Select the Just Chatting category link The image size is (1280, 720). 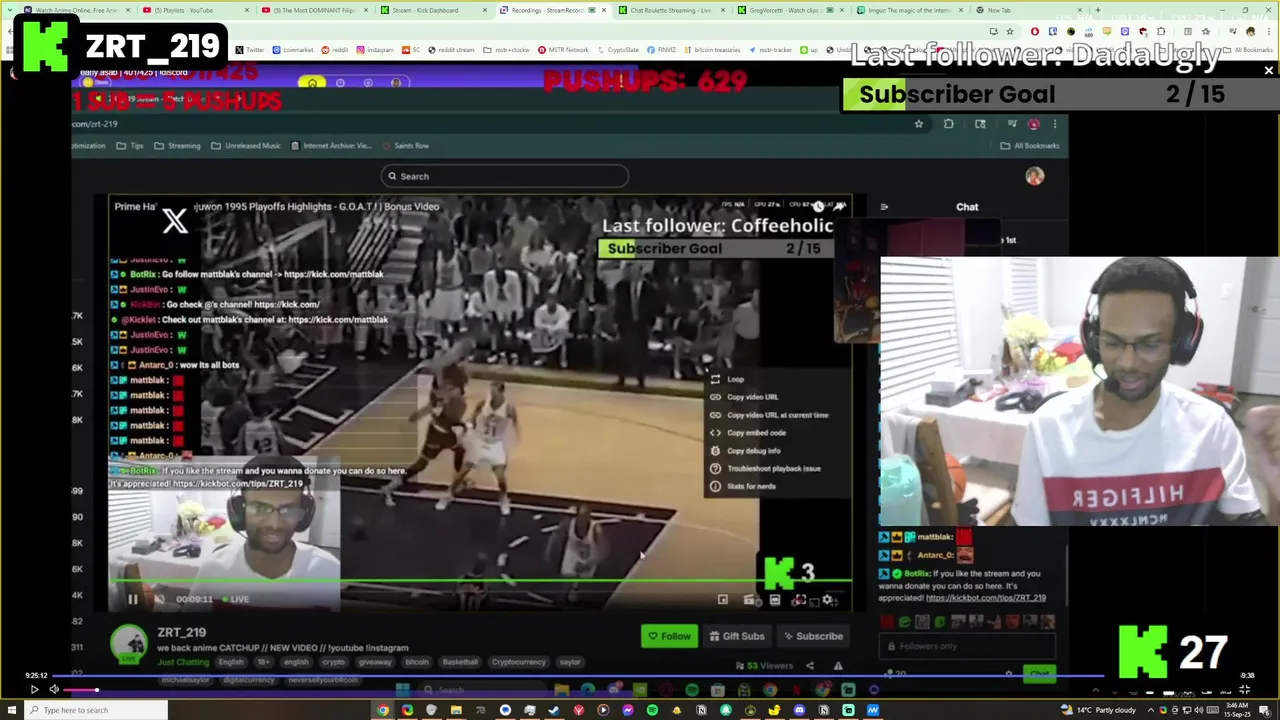(x=182, y=662)
